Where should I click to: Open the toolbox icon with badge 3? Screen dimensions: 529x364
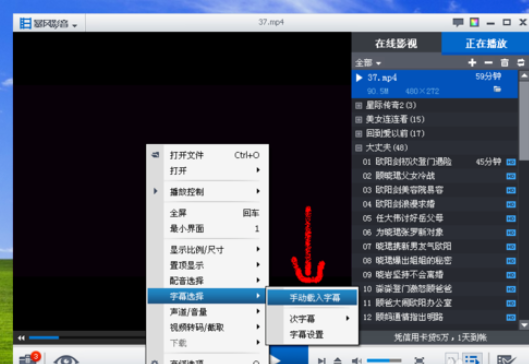pyautogui.click(x=29, y=358)
